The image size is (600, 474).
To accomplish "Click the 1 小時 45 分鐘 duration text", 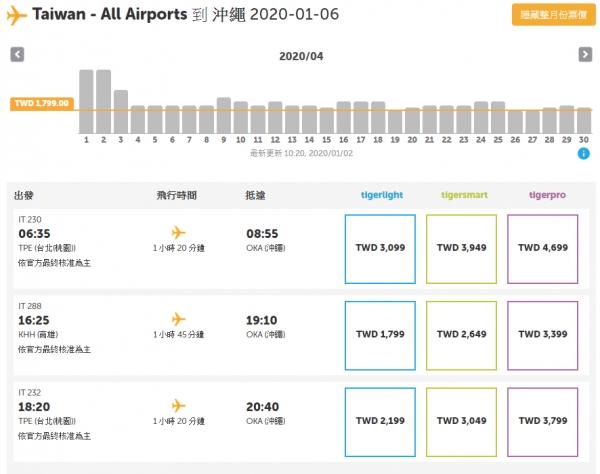I will click(179, 335).
